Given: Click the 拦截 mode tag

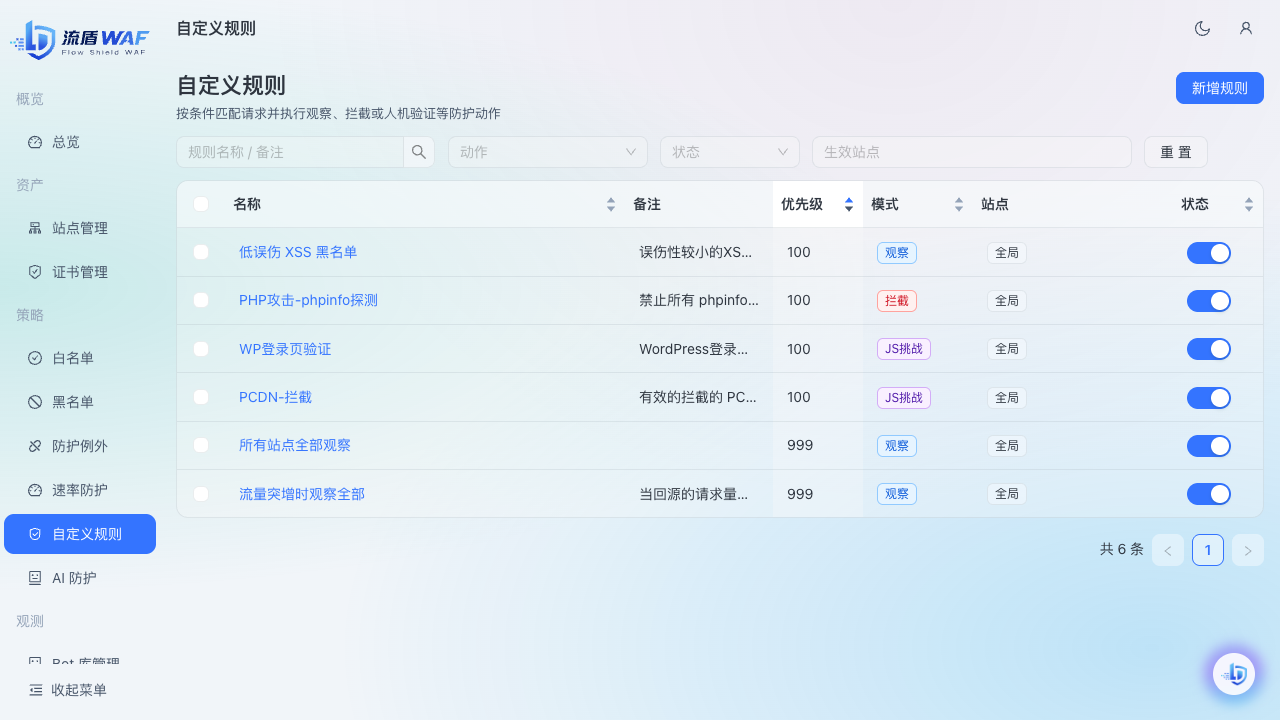Looking at the screenshot, I should pos(897,301).
